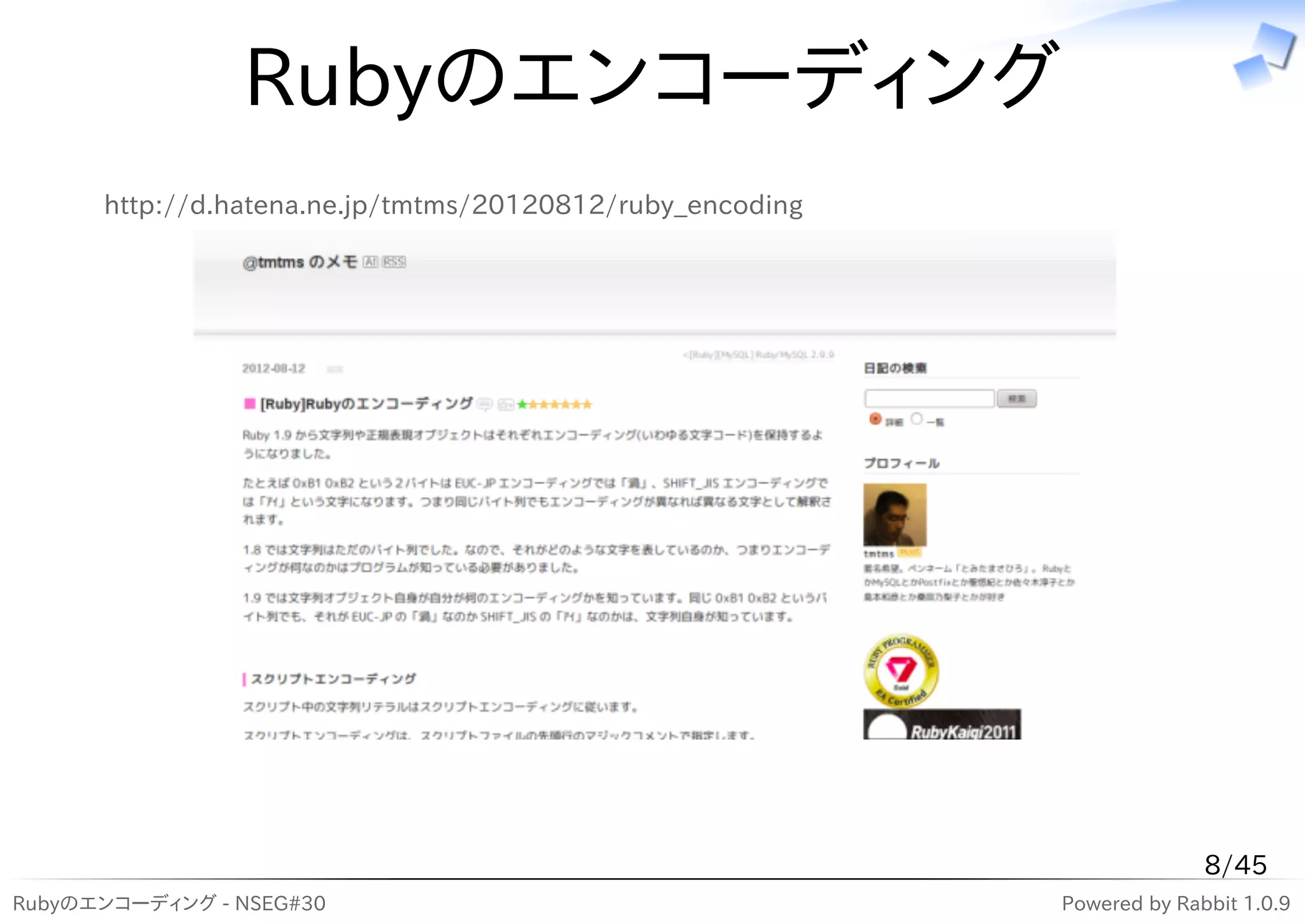
Task: Click the プロフィール sidebar heading
Action: coord(902,463)
